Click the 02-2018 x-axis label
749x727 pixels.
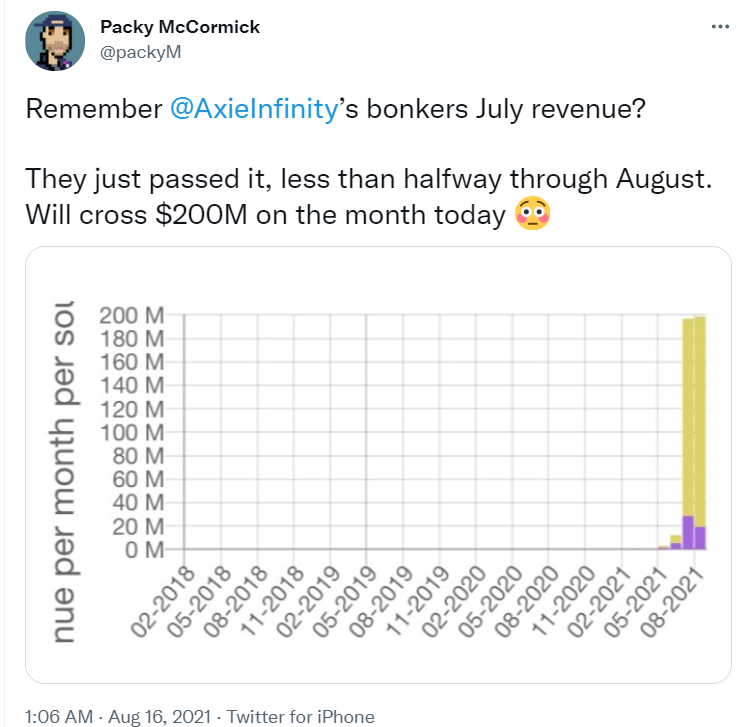[162, 603]
